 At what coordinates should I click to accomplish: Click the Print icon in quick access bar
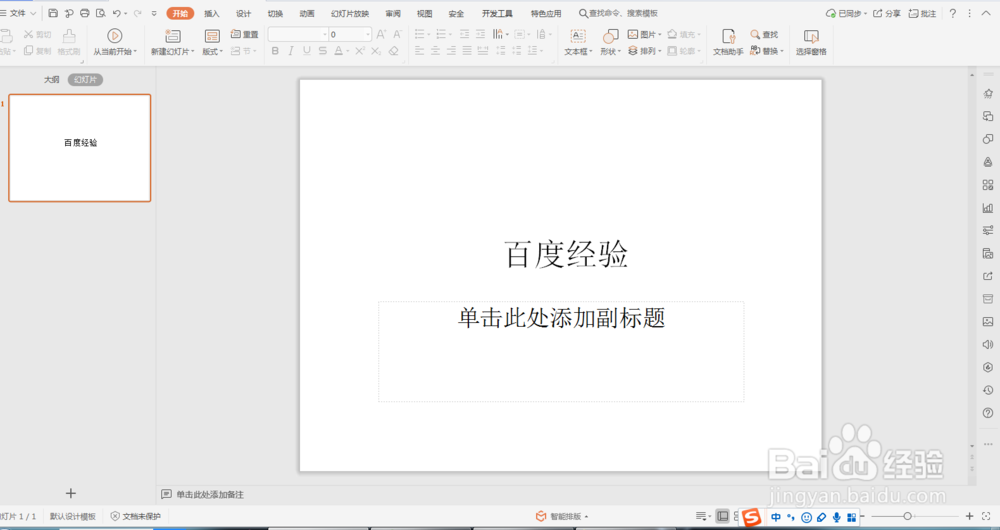85,13
